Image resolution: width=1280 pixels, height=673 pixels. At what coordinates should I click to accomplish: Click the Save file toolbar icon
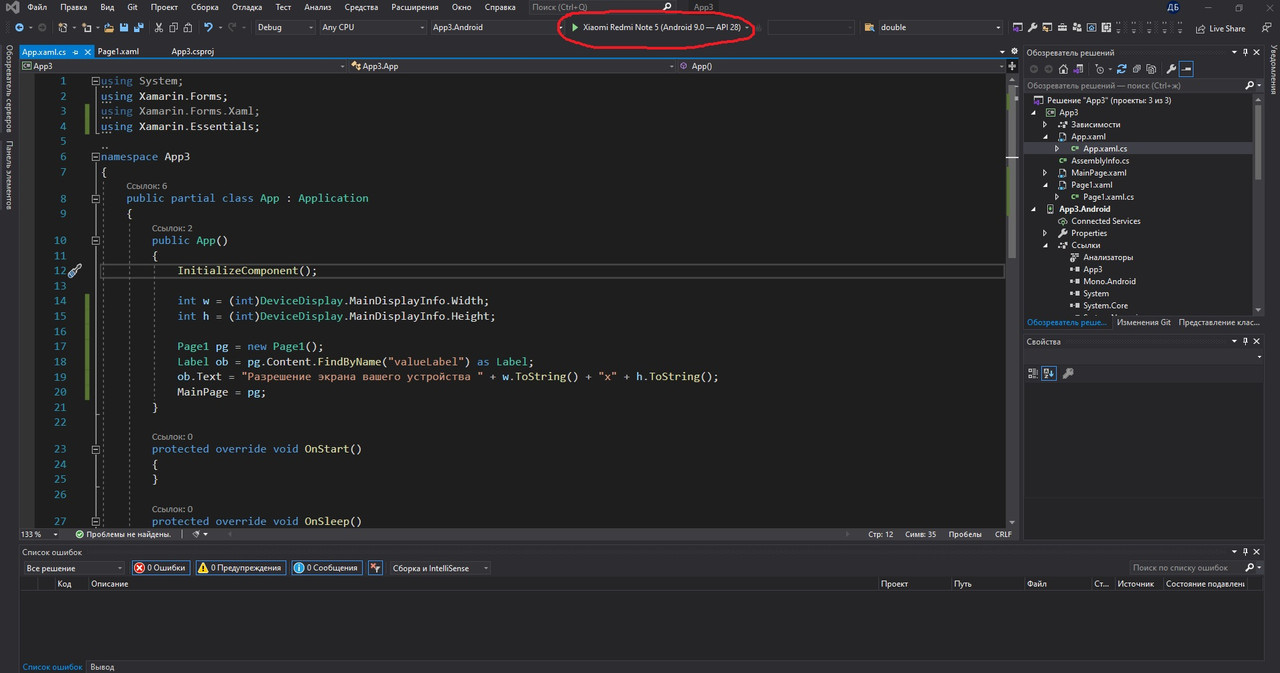point(123,27)
